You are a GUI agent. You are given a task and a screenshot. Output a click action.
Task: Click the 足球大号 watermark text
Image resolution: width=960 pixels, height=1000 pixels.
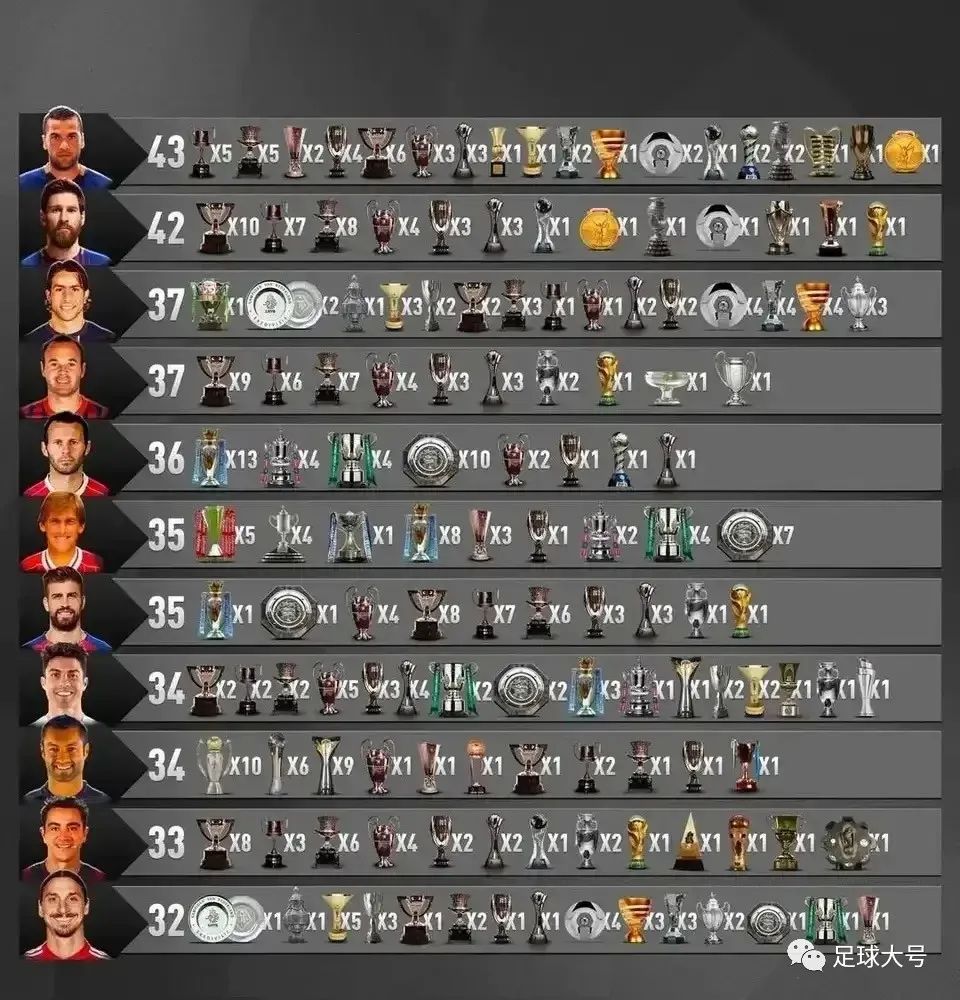tap(879, 956)
